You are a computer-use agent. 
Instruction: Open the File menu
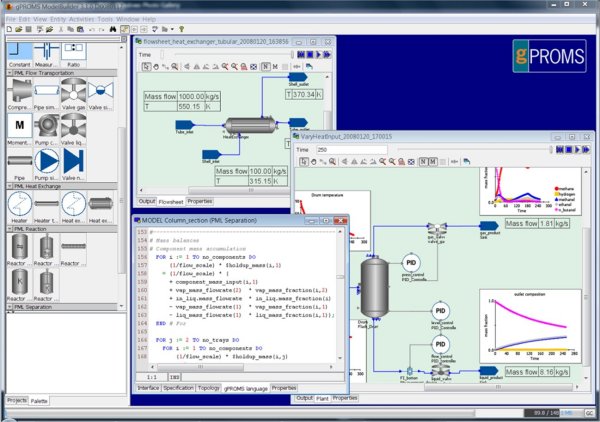pyautogui.click(x=10, y=19)
